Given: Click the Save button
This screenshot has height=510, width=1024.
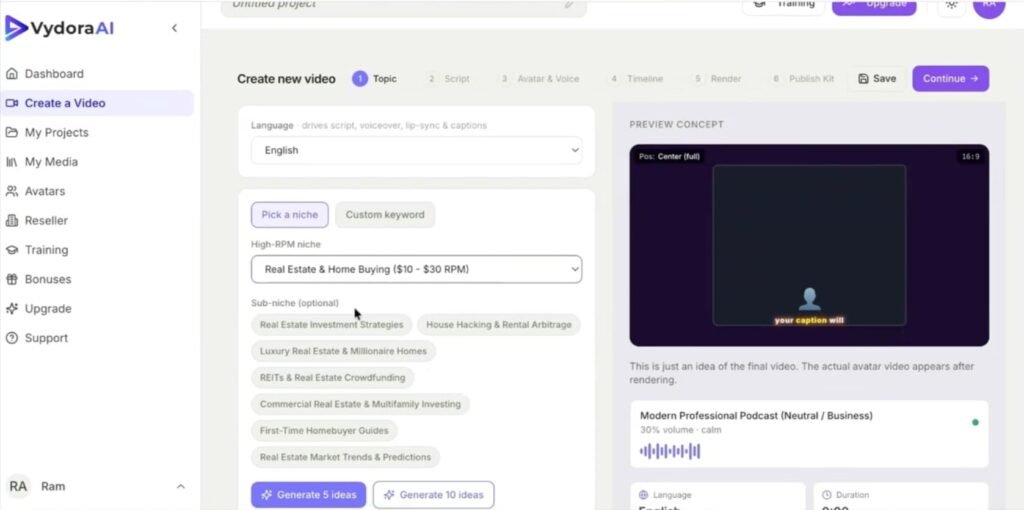Looking at the screenshot, I should [877, 78].
